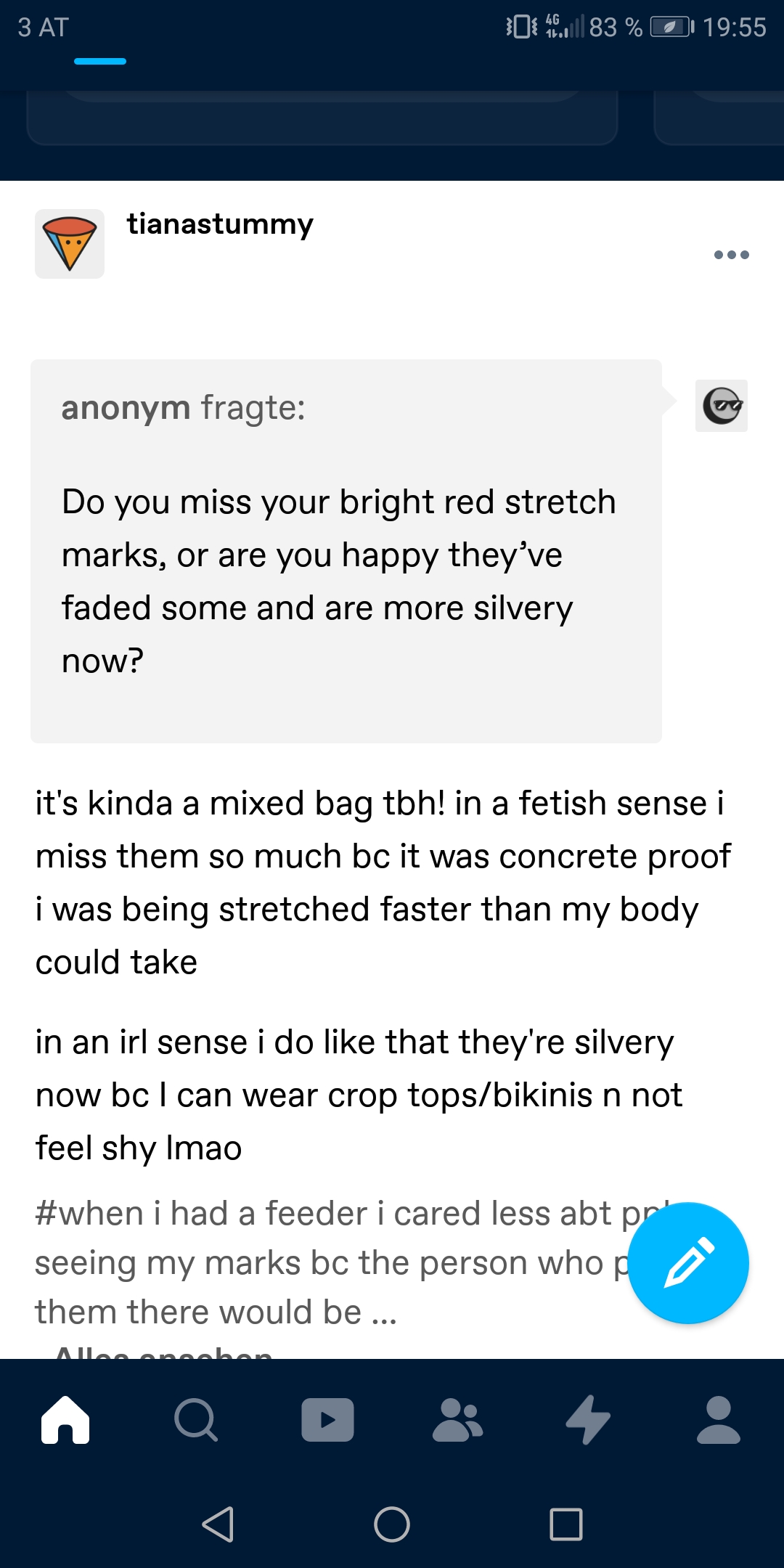The width and height of the screenshot is (784, 1568).
Task: Tap the pizza-slice avatar of tianastummy
Action: 70,244
